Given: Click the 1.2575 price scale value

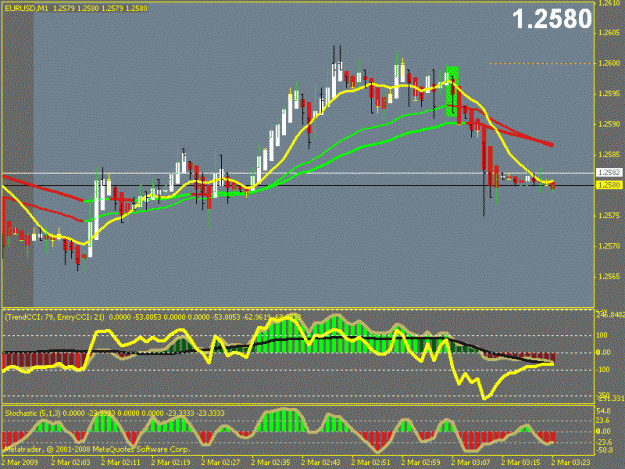Looking at the screenshot, I should (609, 216).
